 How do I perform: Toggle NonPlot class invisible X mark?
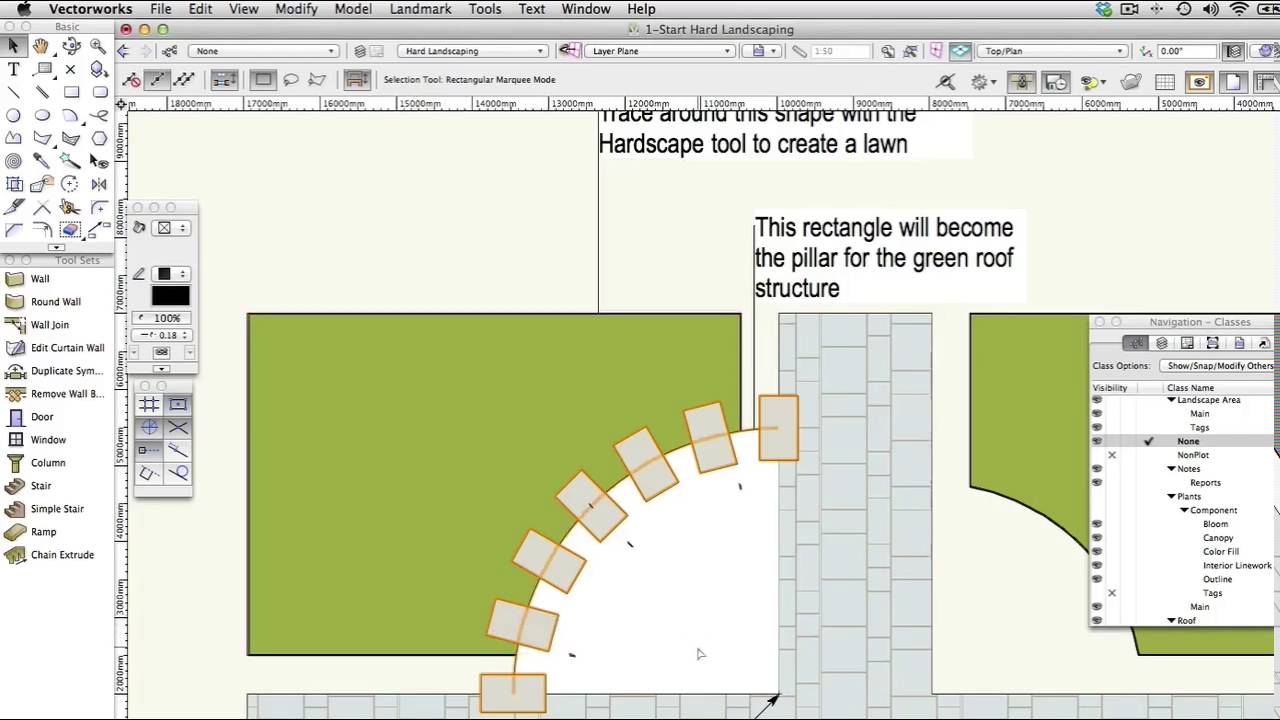click(x=1111, y=455)
